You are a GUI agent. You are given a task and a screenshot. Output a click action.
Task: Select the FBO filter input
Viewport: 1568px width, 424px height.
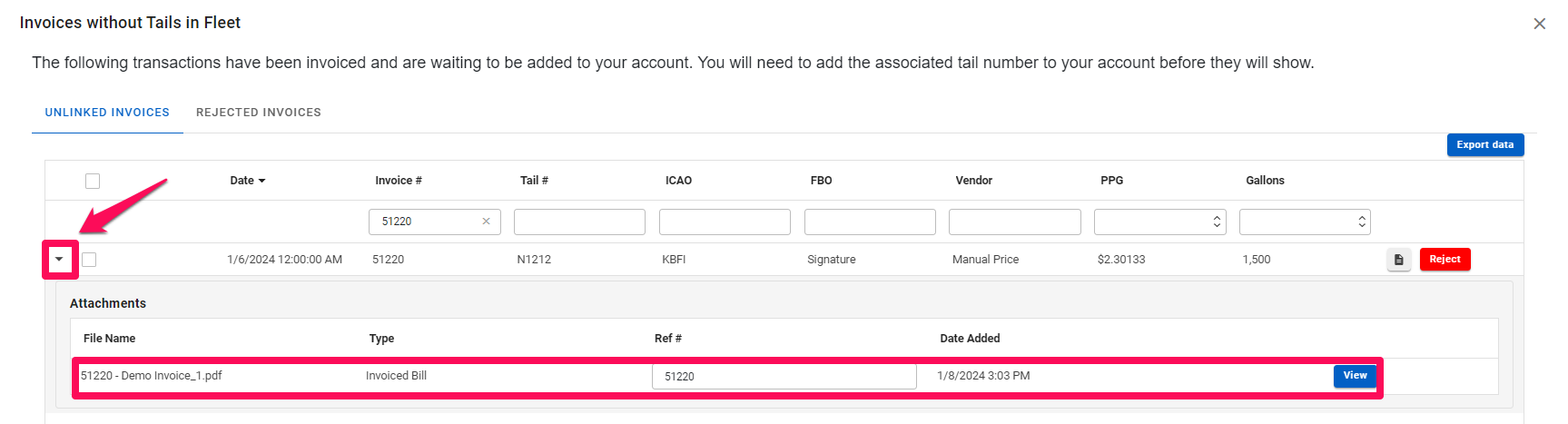(870, 222)
